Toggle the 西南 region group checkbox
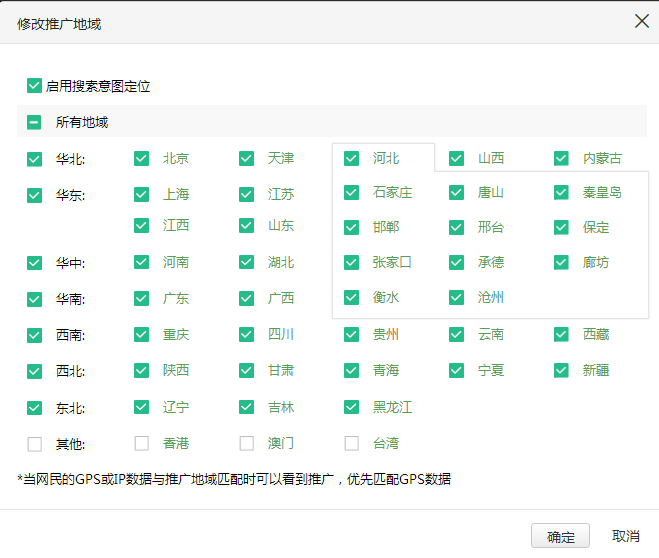Screen dimensions: 659x558 click(35, 335)
